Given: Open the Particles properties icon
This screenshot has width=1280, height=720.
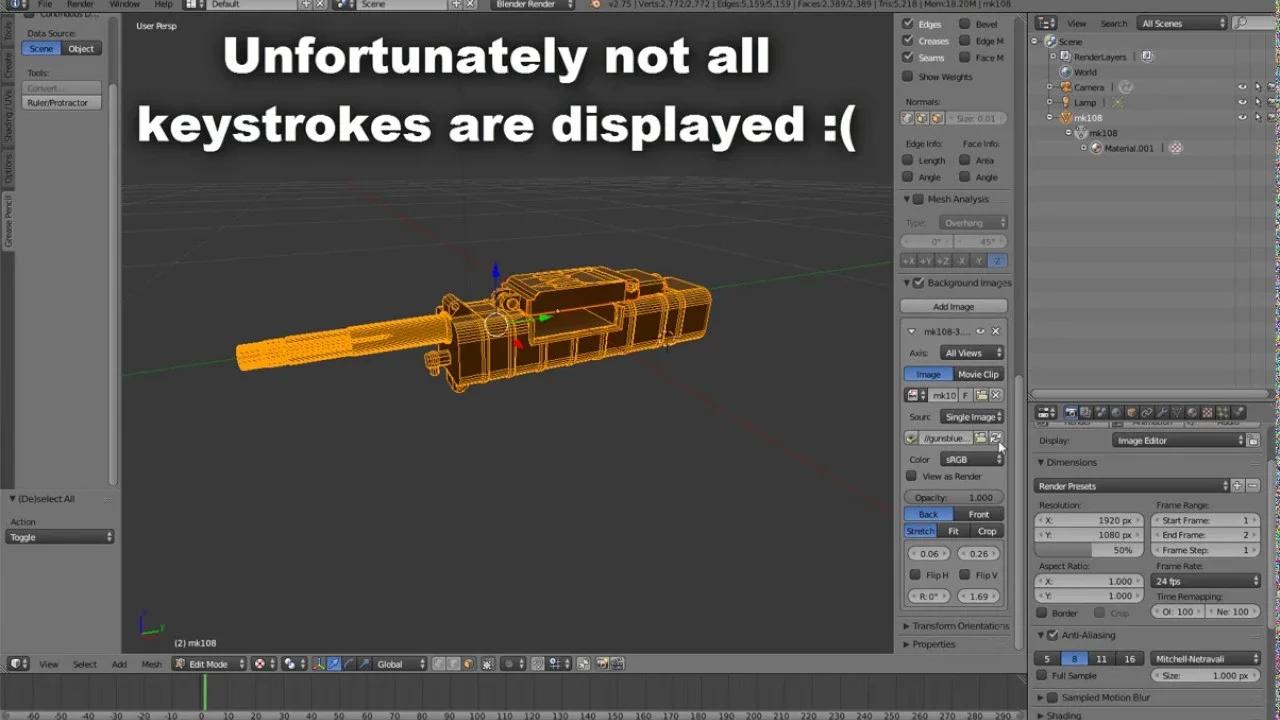Looking at the screenshot, I should [x=1223, y=412].
